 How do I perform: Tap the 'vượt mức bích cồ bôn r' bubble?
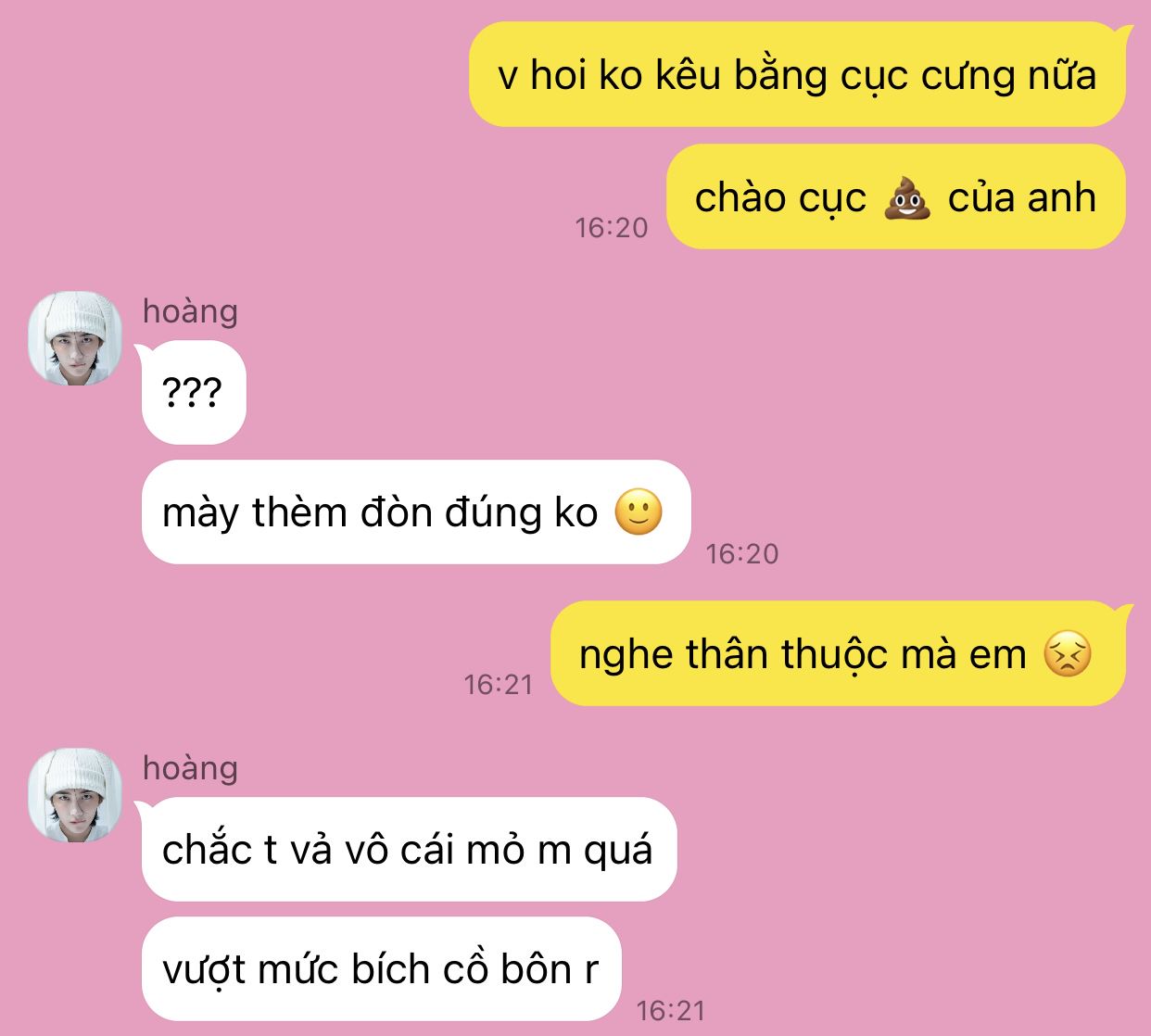[381, 969]
